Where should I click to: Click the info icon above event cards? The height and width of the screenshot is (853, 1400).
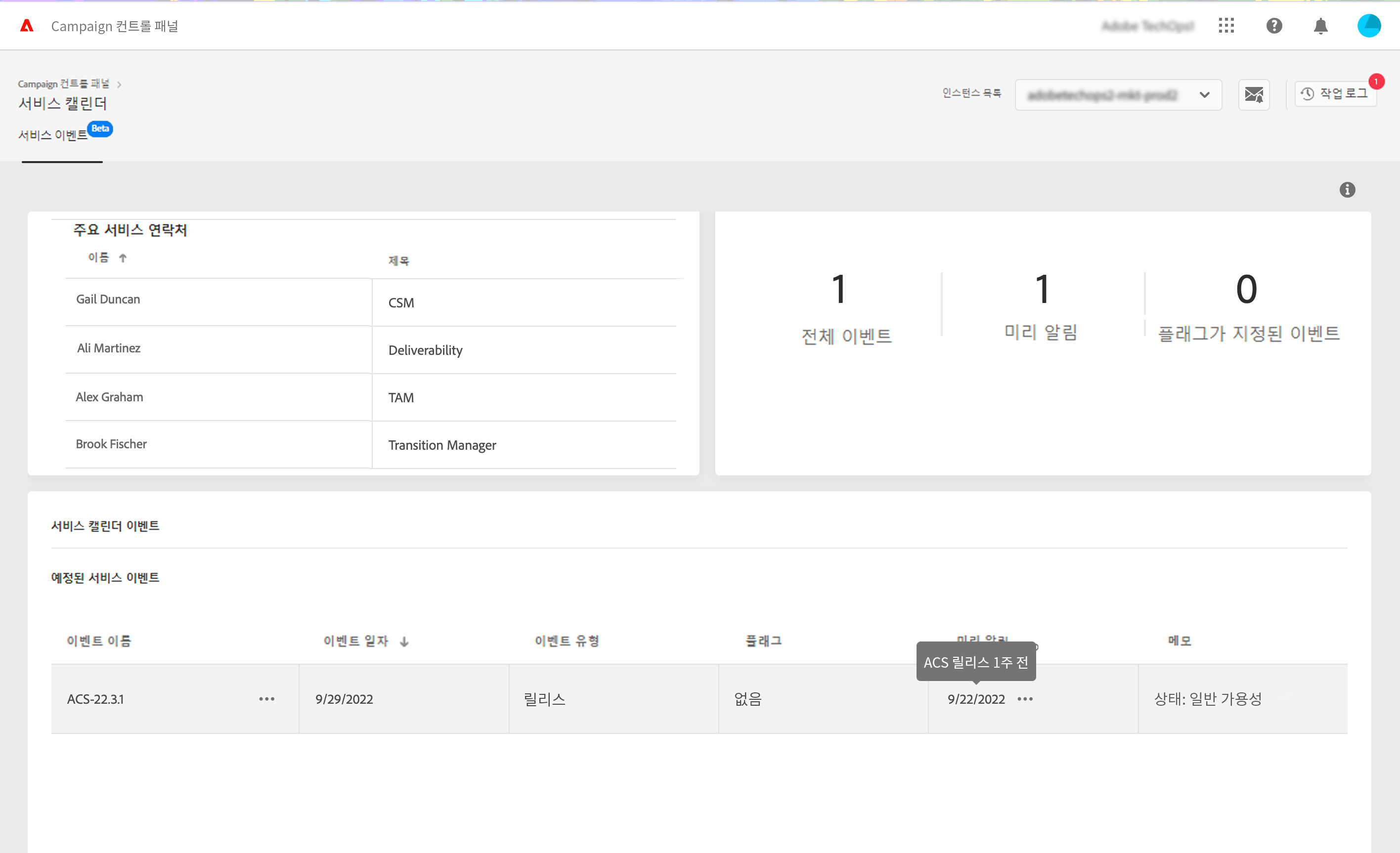1347,190
